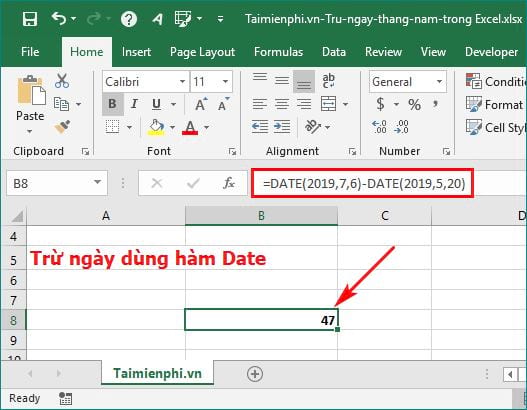The width and height of the screenshot is (527, 410).
Task: Open Font dialog launcher
Action: pos(232,152)
